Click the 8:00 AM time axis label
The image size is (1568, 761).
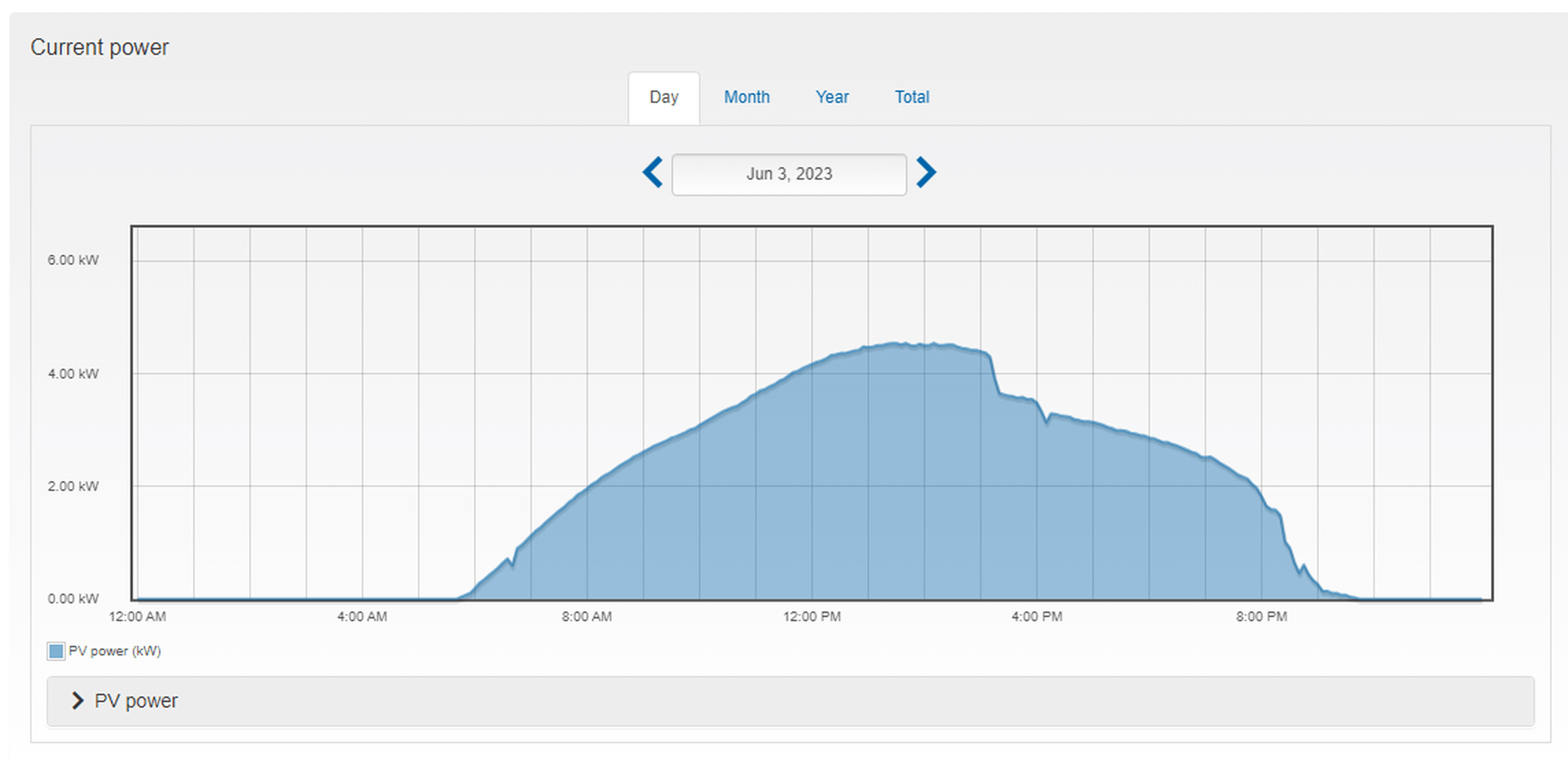[x=587, y=617]
